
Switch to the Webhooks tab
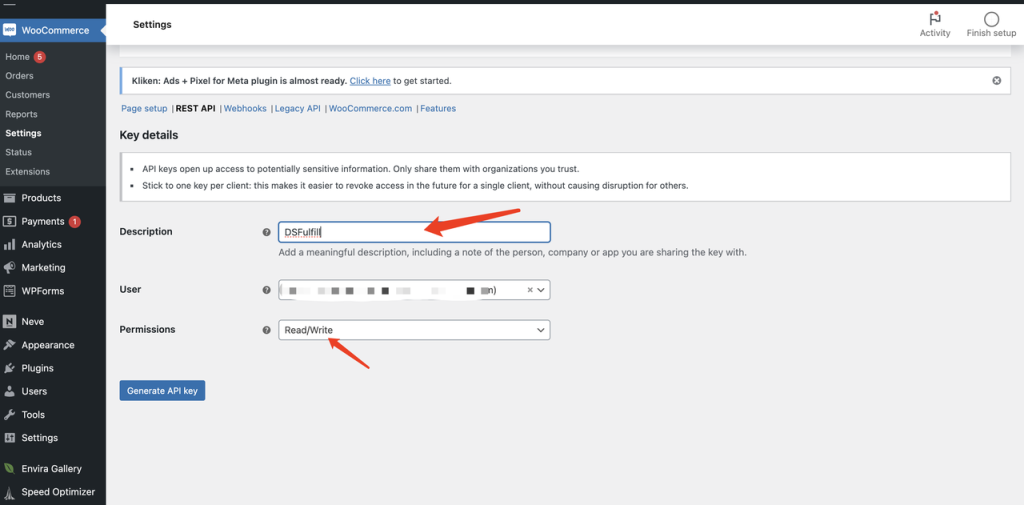click(x=245, y=108)
